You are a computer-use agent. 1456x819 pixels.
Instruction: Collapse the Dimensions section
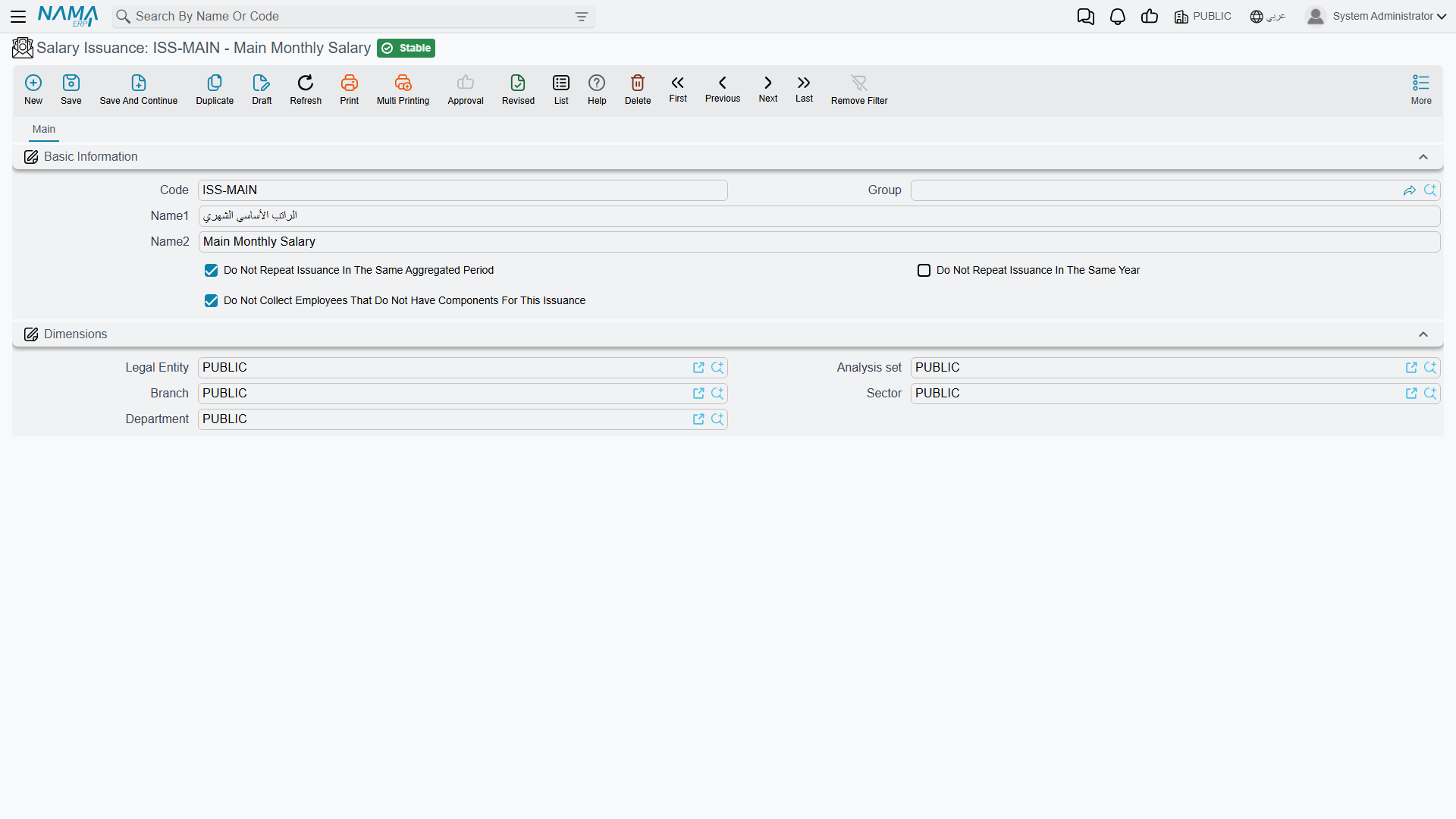[x=1423, y=334]
